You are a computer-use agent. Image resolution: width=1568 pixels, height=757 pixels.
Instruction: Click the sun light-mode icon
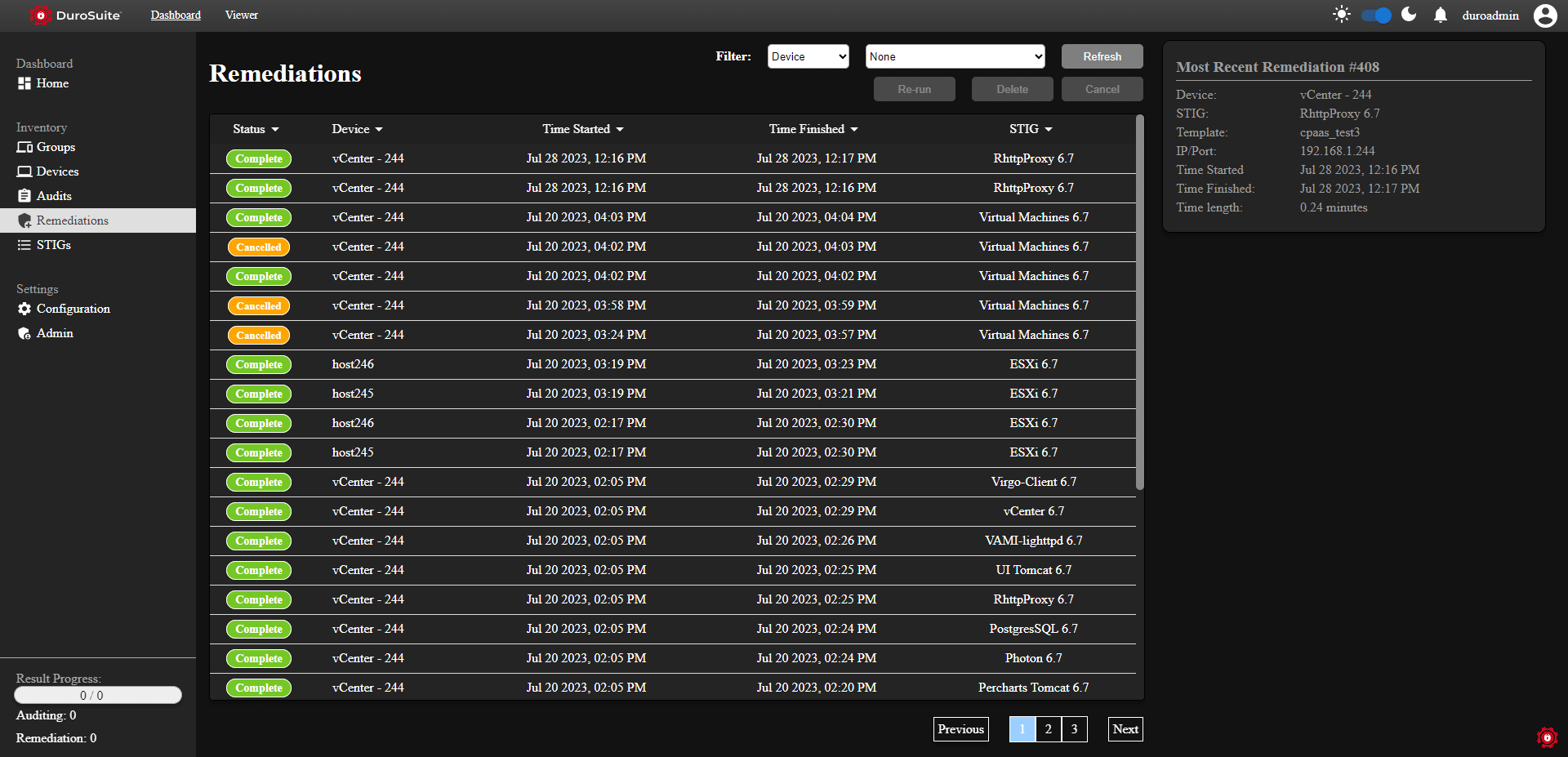pos(1341,15)
